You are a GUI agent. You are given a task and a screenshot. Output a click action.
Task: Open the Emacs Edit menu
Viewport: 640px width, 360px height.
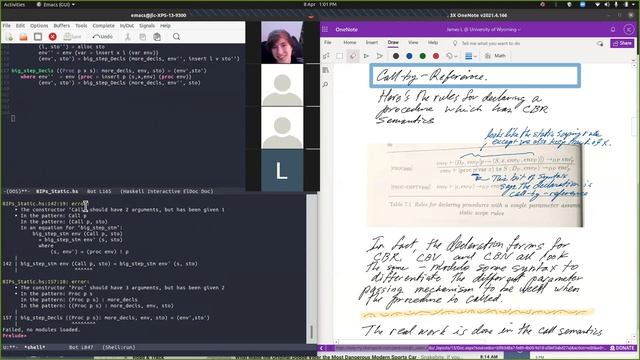(x=20, y=26)
